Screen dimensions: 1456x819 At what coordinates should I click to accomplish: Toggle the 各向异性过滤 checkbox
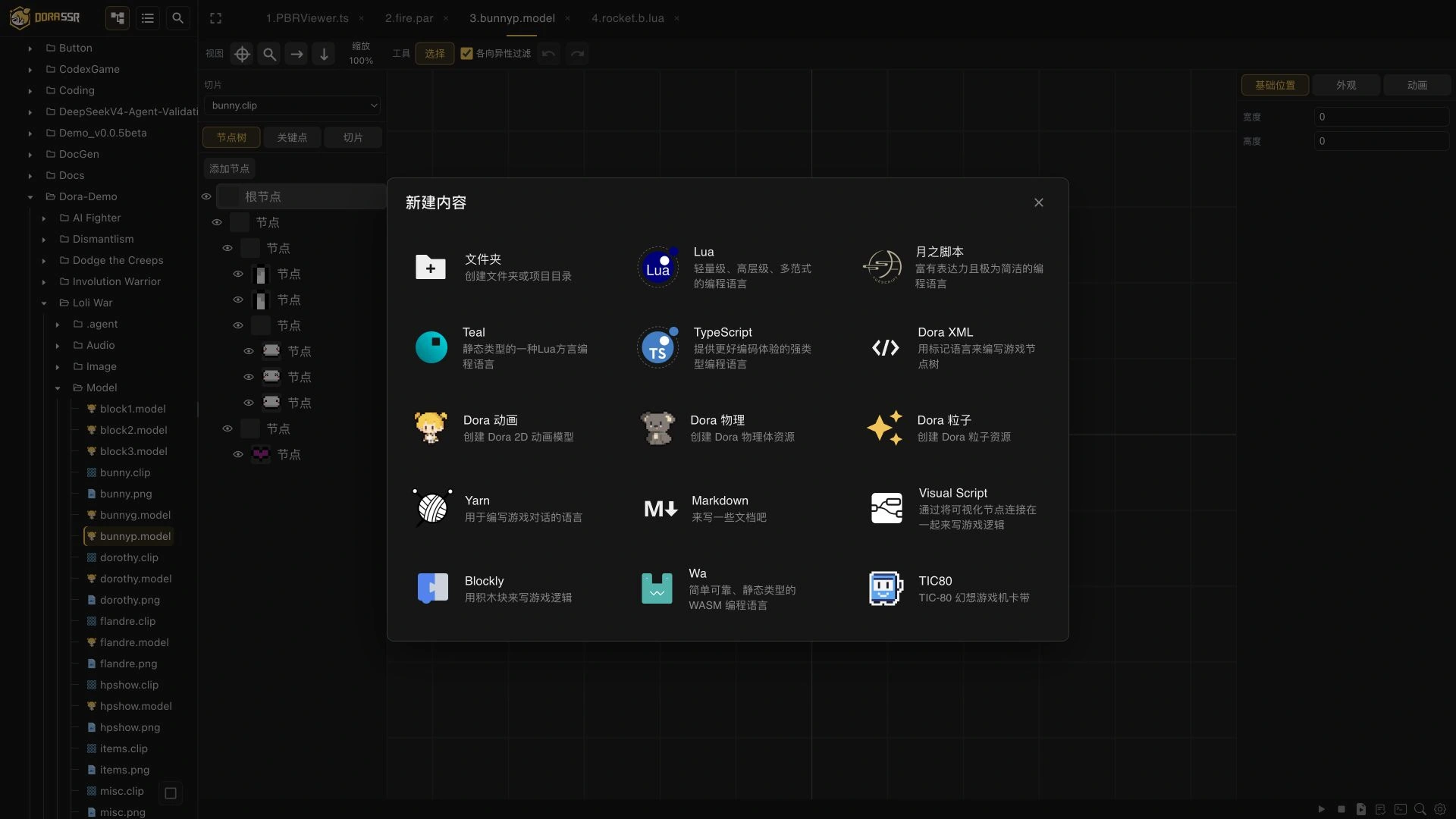[467, 54]
